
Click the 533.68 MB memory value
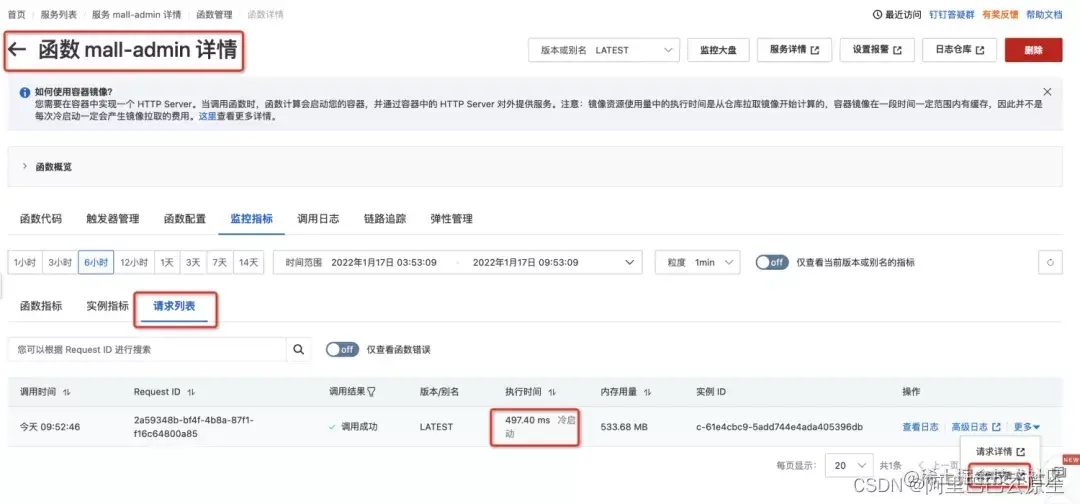coord(624,427)
